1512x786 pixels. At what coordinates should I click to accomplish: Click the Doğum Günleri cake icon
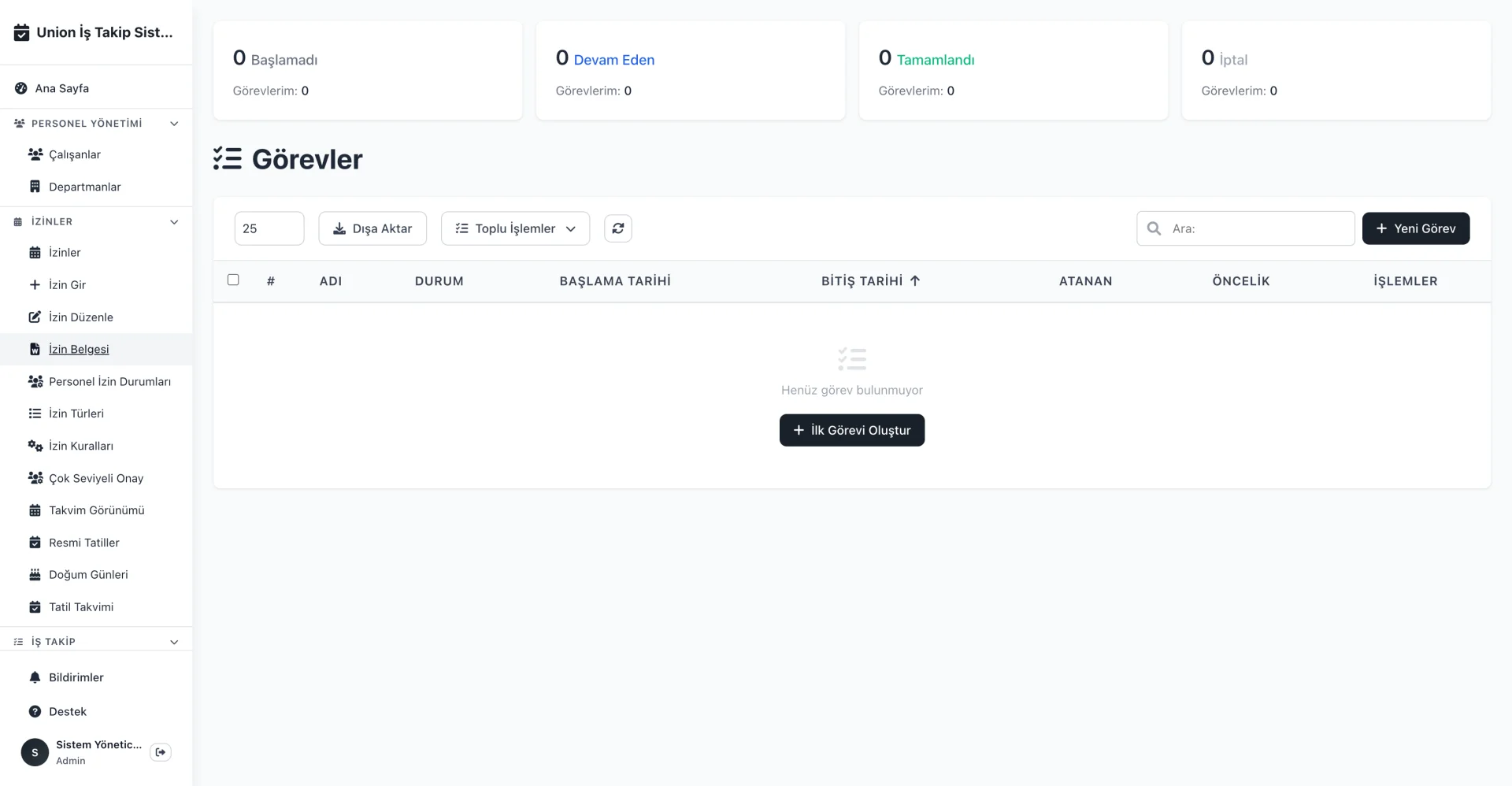click(35, 575)
